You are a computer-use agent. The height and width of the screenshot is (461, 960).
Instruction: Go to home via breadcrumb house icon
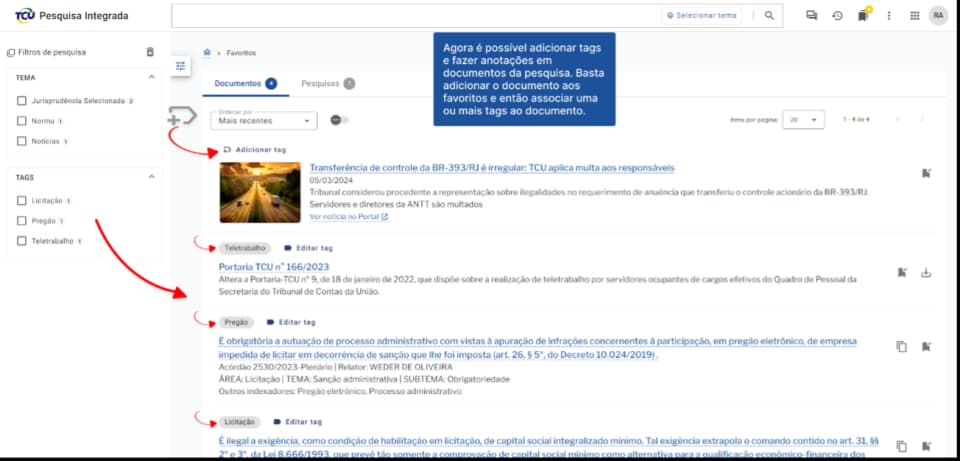tap(207, 52)
